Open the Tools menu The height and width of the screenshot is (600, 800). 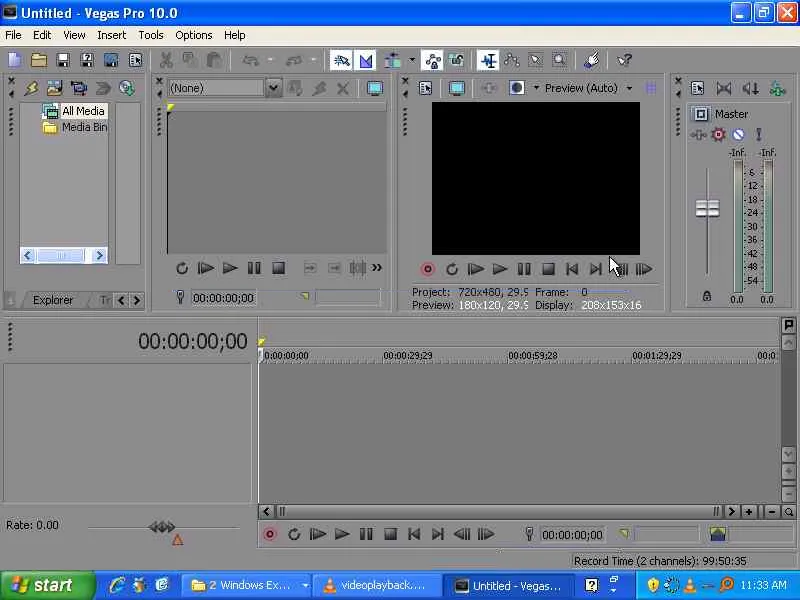click(151, 35)
